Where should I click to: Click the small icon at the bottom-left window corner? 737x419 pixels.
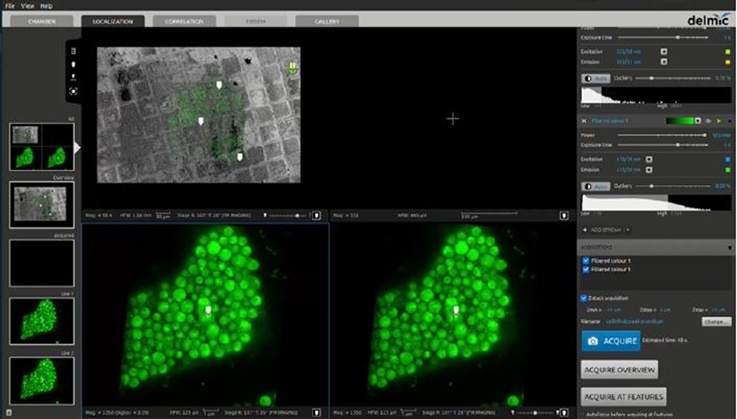[x=9, y=413]
